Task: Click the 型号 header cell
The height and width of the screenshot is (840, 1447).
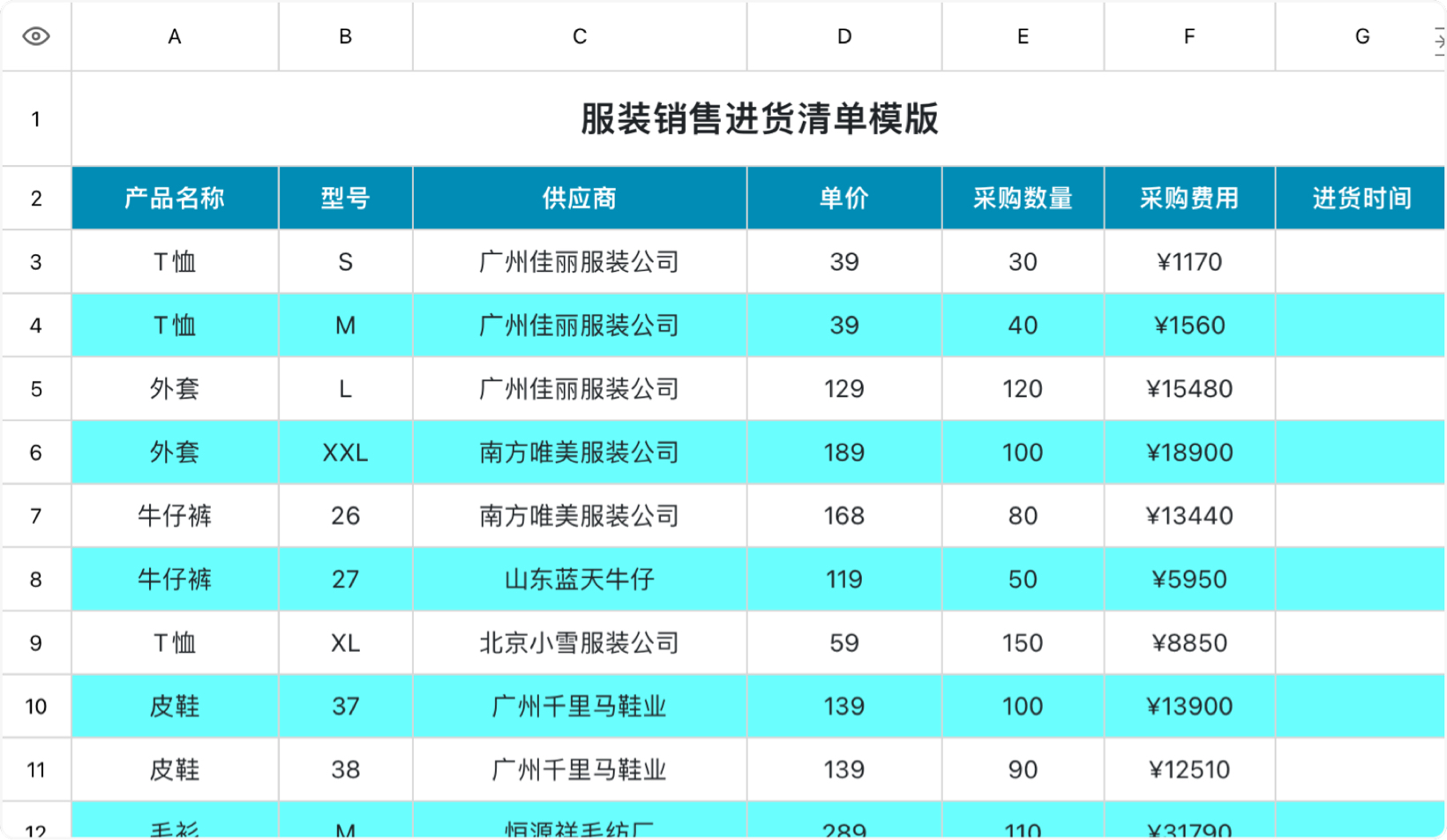Action: pos(346,199)
